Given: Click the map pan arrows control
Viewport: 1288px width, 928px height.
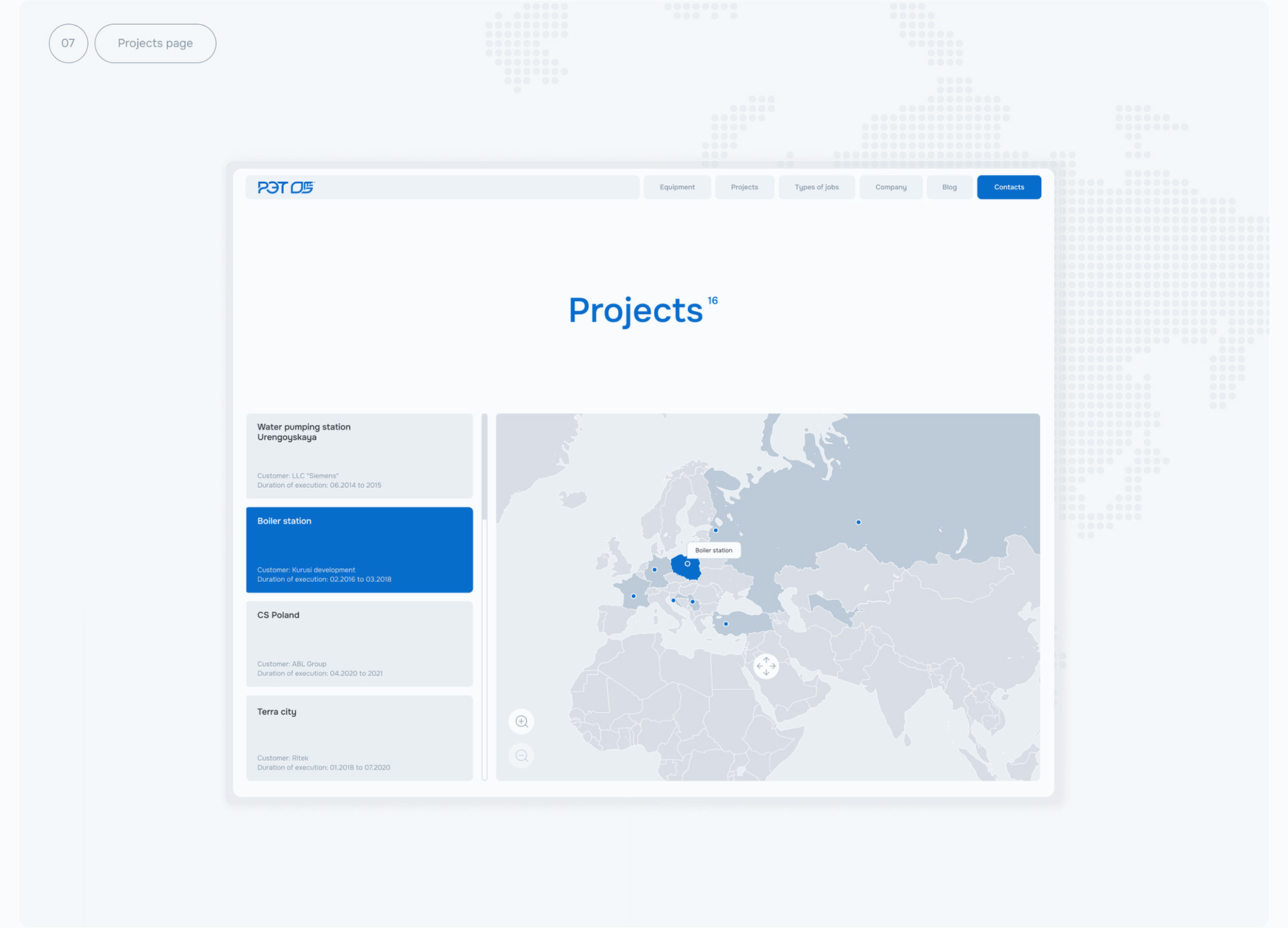Looking at the screenshot, I should 766,666.
